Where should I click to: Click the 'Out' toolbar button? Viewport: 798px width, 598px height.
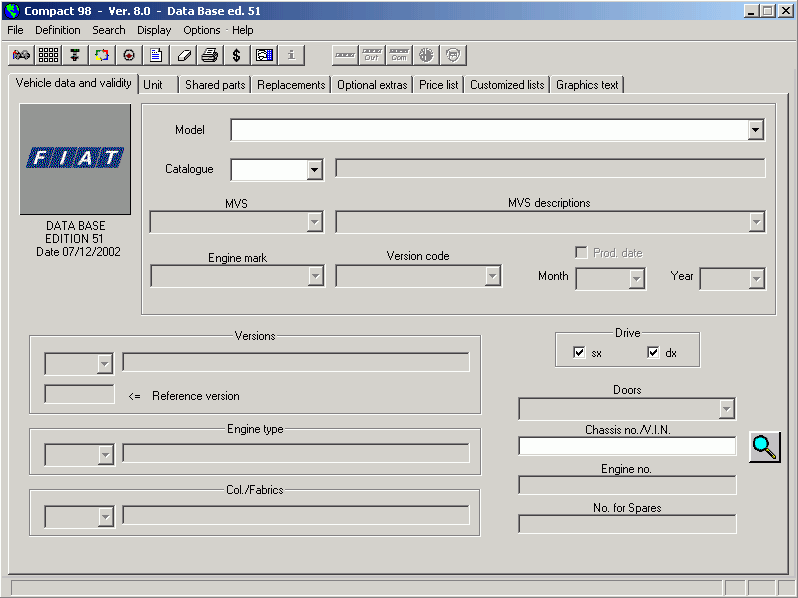(x=372, y=55)
